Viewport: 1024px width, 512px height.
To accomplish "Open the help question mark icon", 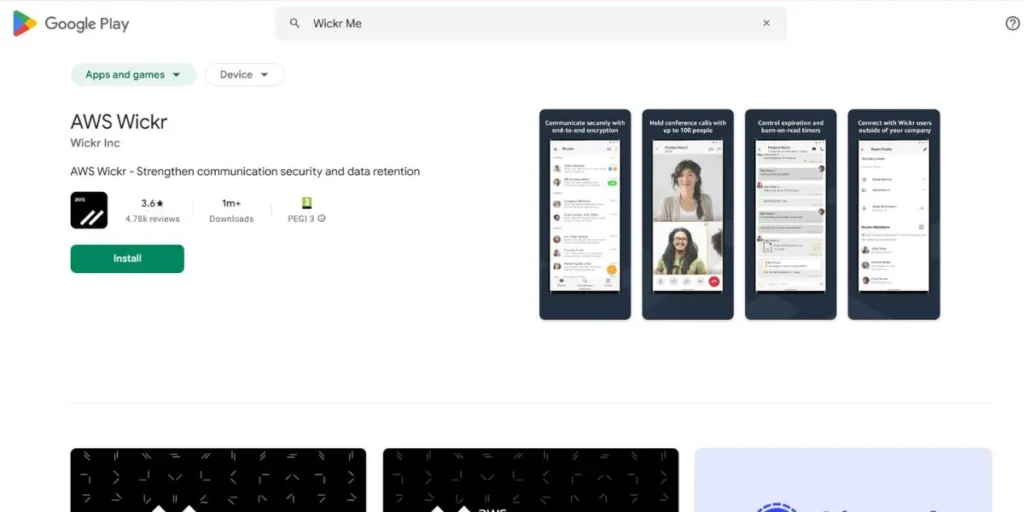I will [1011, 23].
